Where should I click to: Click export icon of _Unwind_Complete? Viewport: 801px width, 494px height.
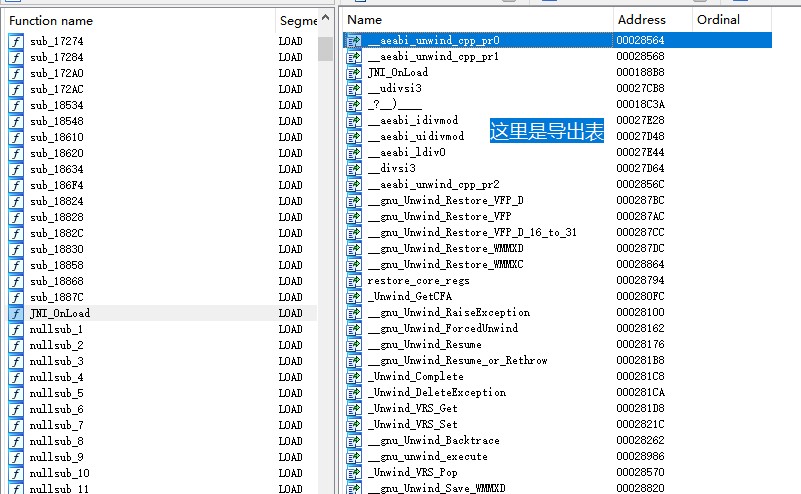pos(354,377)
